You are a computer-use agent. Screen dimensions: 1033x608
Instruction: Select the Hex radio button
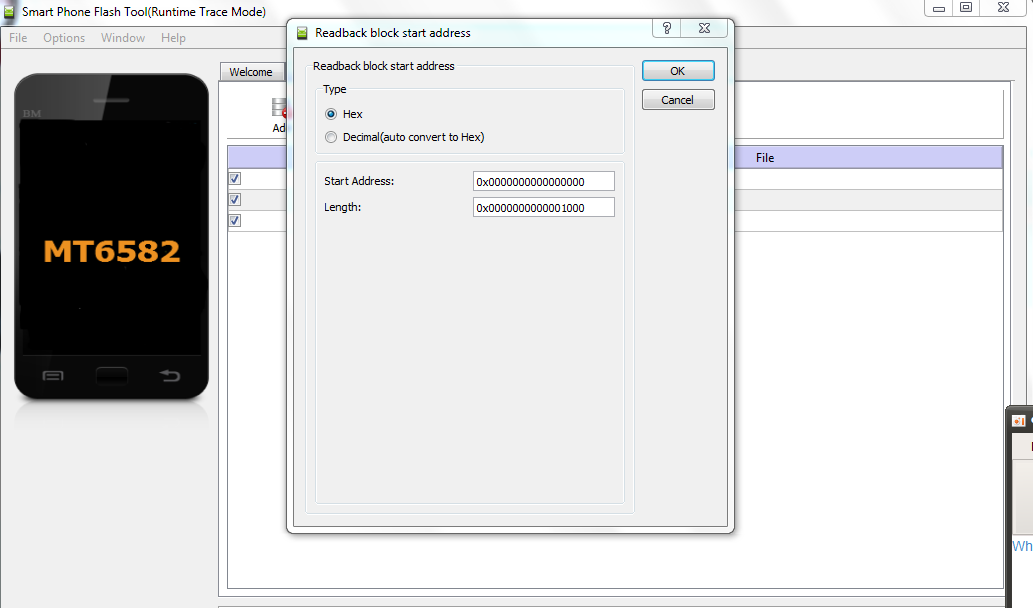pyautogui.click(x=331, y=115)
